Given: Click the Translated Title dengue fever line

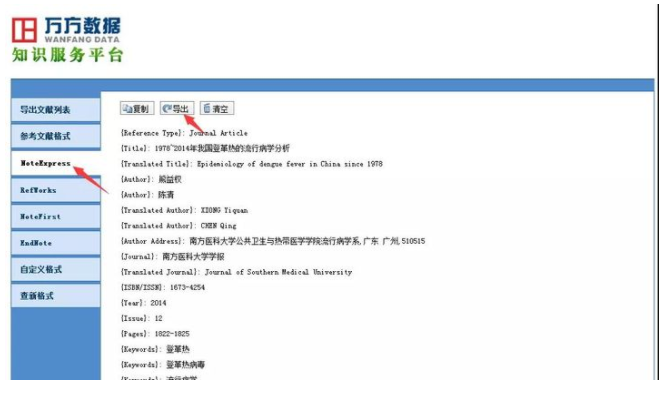Looking at the screenshot, I should tap(251, 164).
